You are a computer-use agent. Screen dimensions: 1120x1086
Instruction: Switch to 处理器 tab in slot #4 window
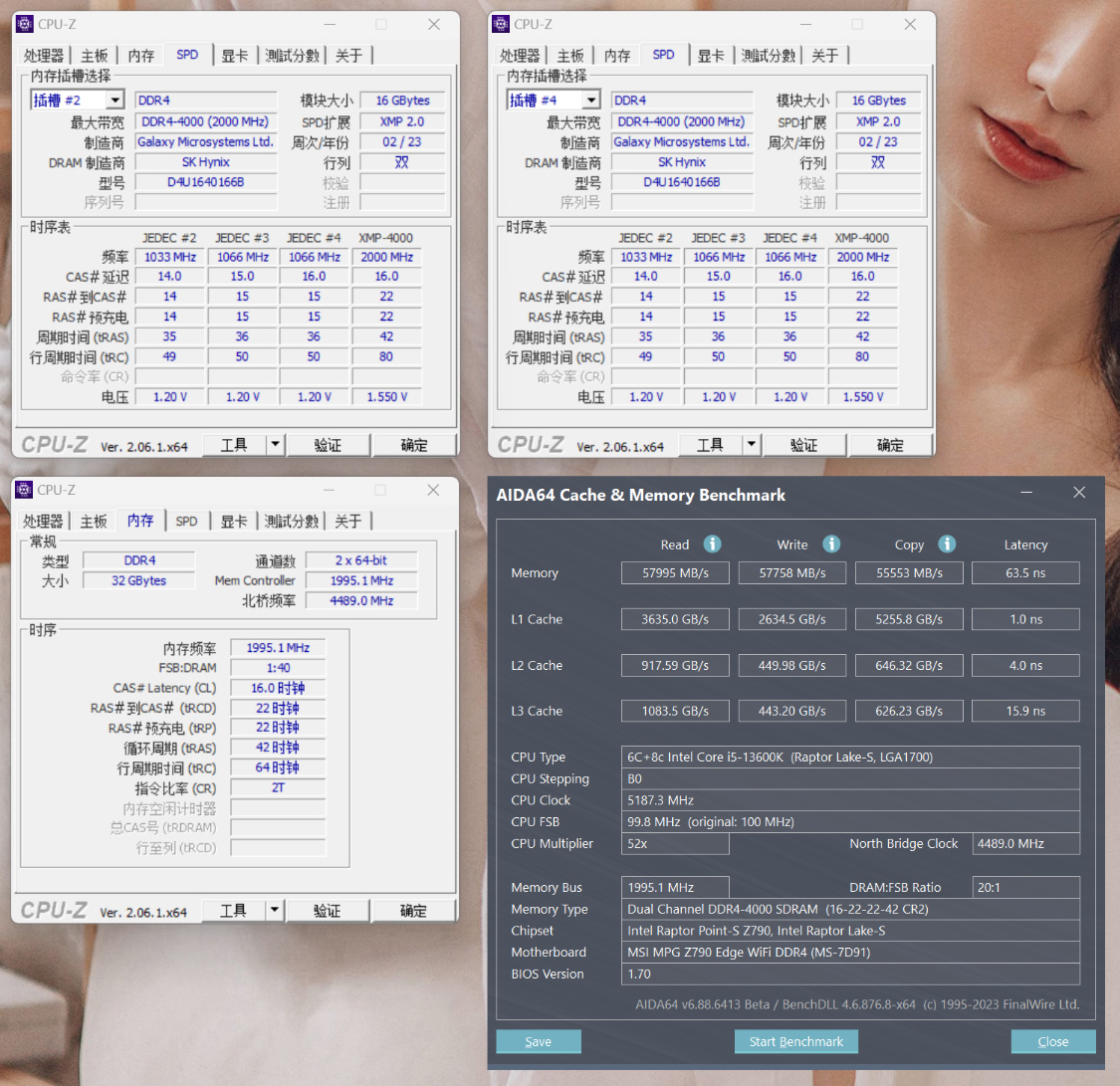520,56
